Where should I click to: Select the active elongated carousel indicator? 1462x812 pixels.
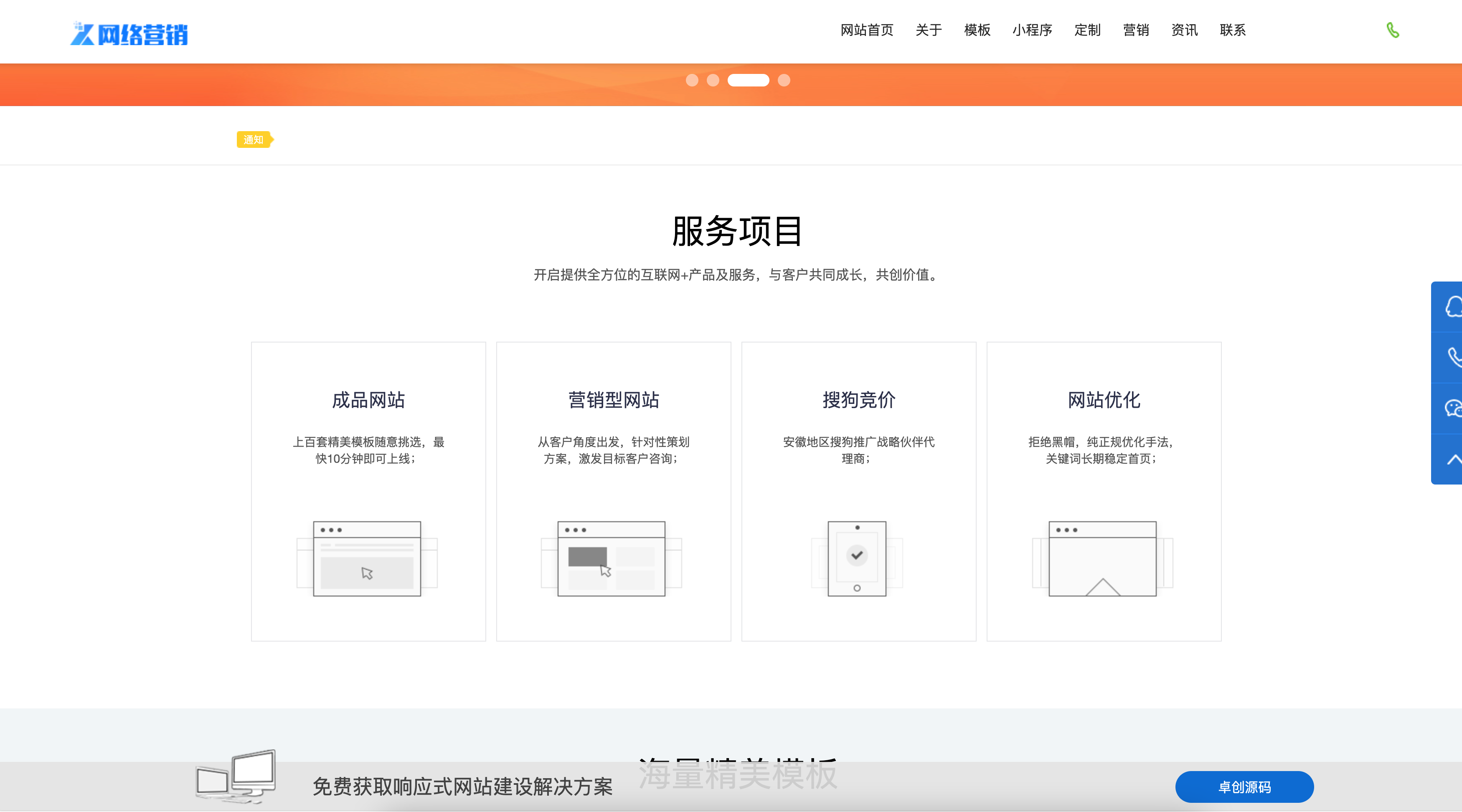pos(748,80)
